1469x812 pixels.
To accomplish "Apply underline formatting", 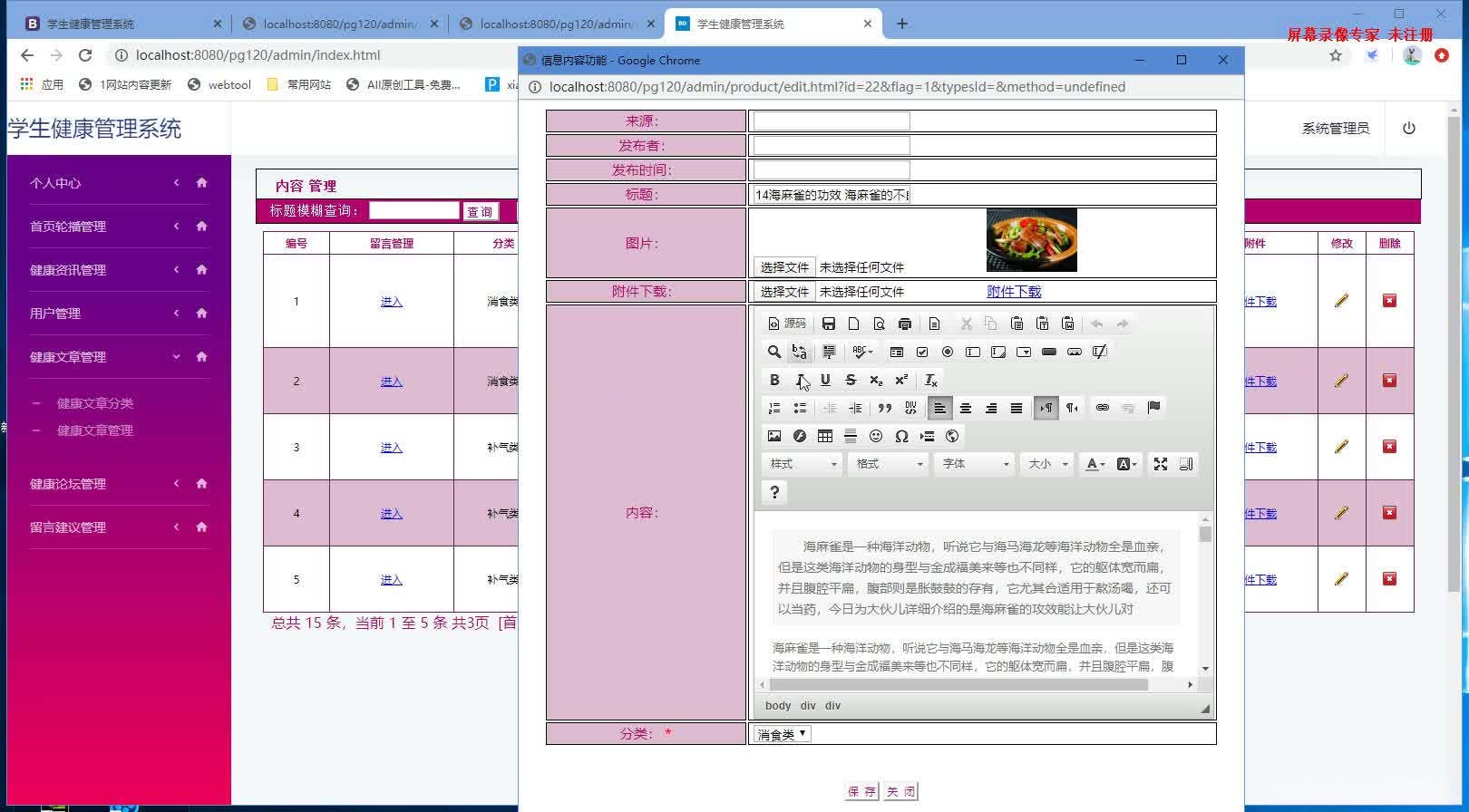I will tap(825, 380).
